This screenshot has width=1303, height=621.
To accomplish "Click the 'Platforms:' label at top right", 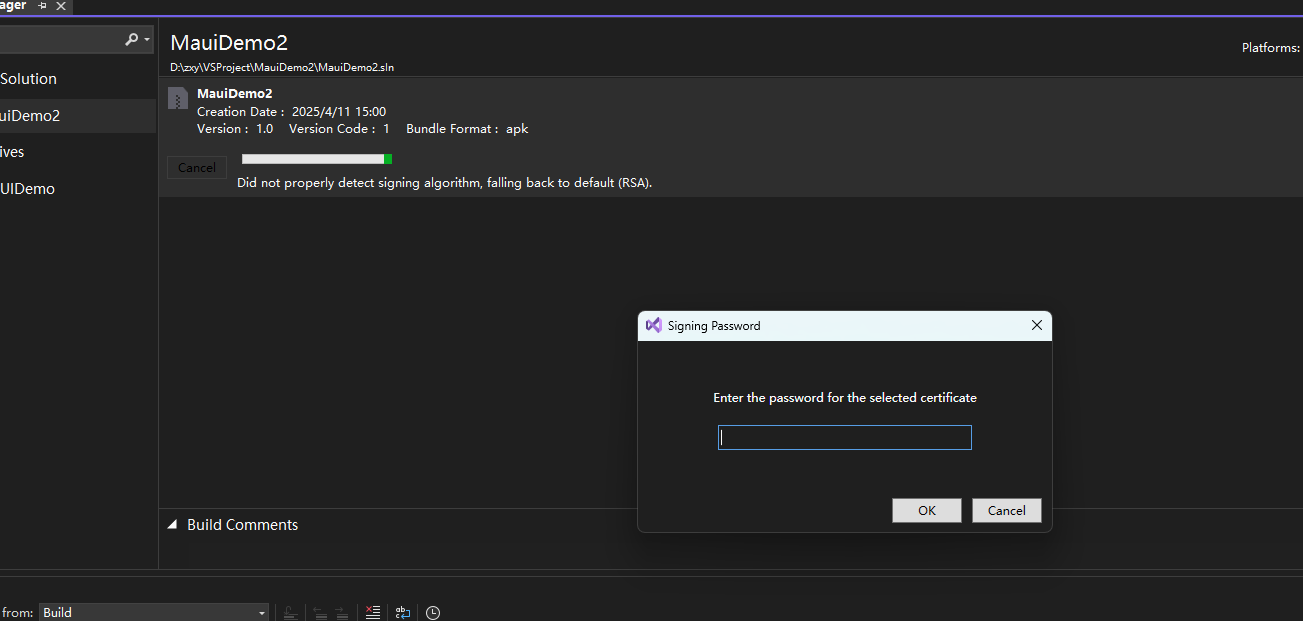I will (x=1271, y=47).
